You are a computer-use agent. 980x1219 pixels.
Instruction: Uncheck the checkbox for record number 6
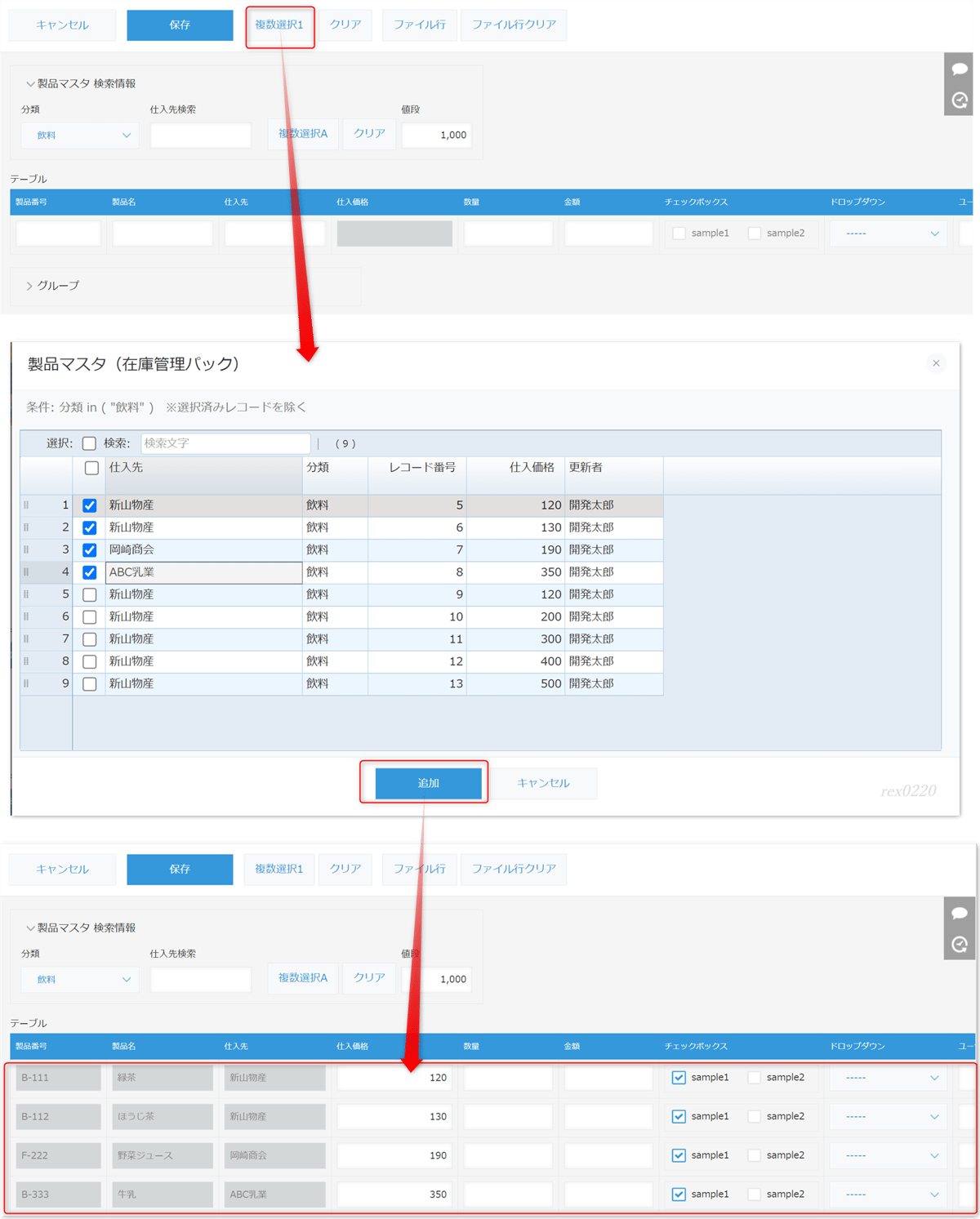[90, 527]
